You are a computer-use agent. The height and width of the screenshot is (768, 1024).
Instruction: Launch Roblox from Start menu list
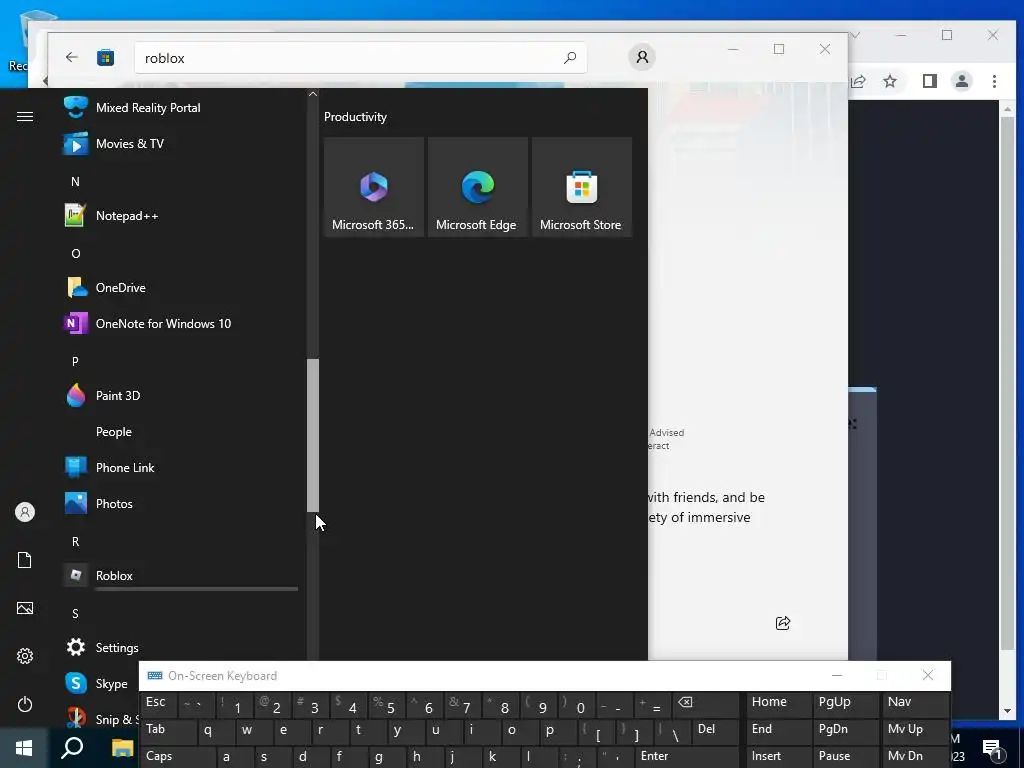click(180, 575)
